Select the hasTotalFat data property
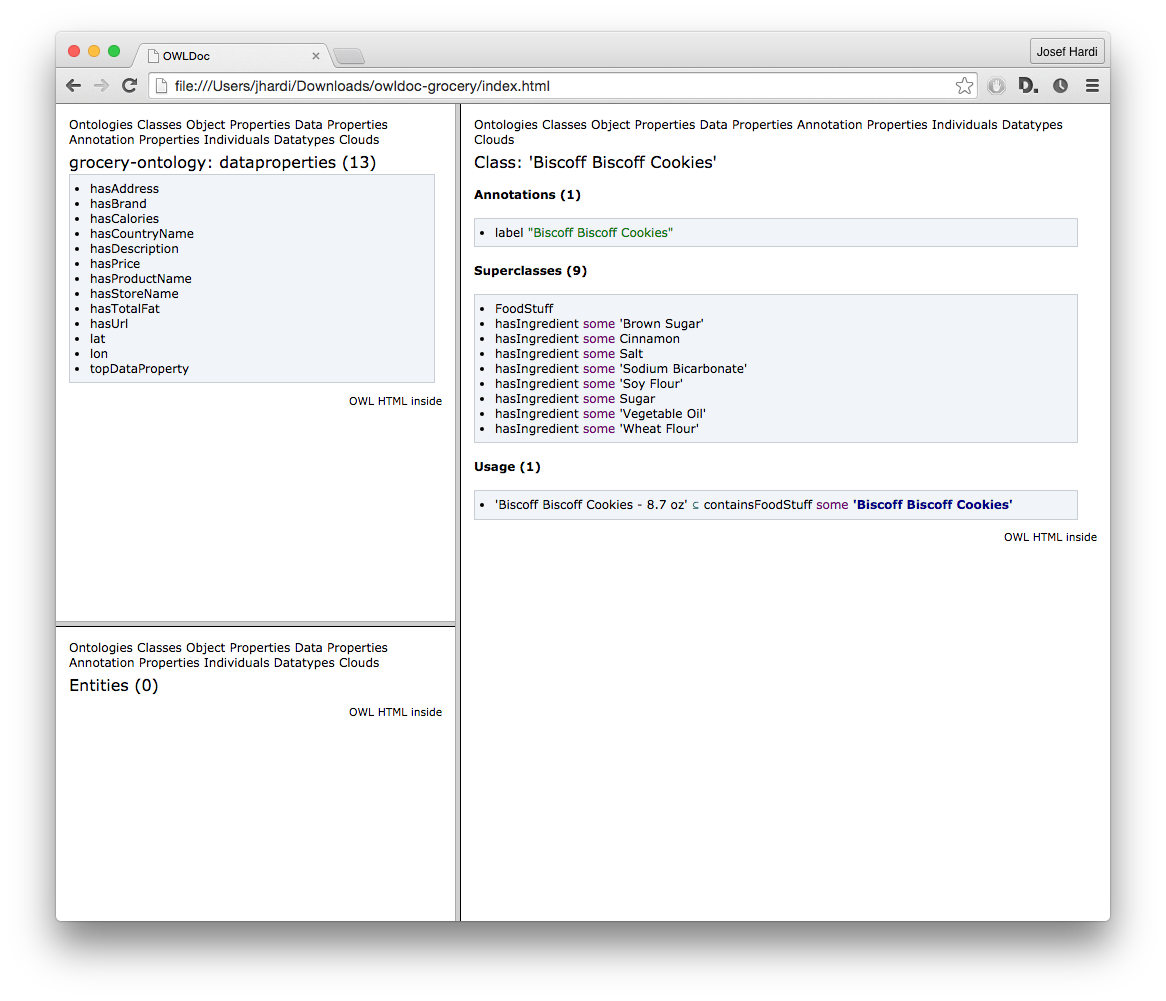 (124, 309)
